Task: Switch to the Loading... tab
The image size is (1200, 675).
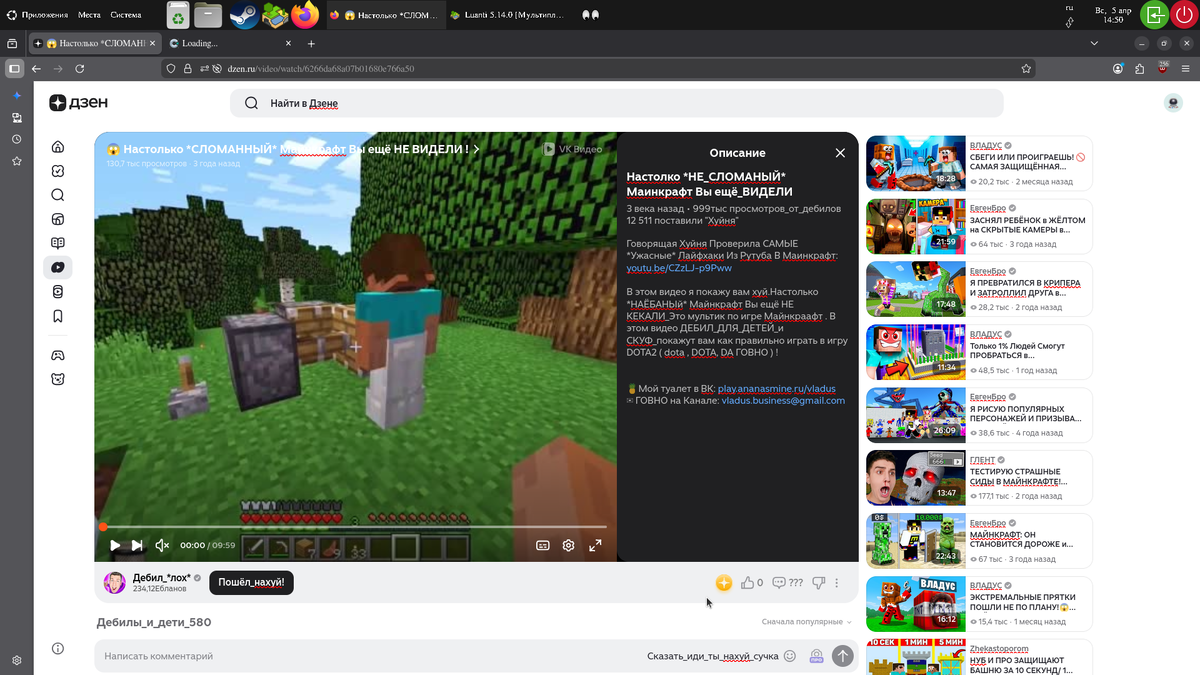Action: (x=231, y=44)
